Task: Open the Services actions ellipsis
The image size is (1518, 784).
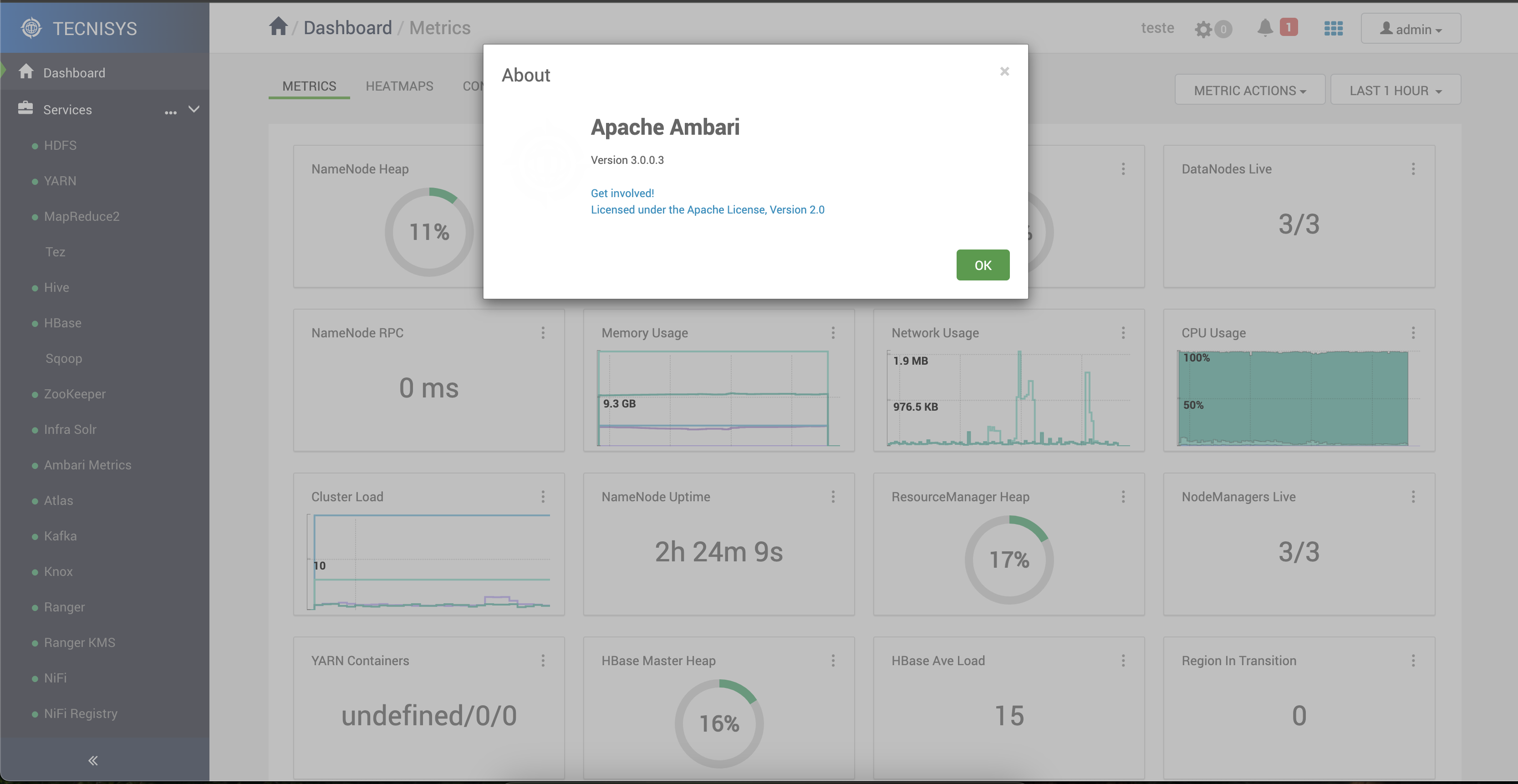Action: (x=171, y=112)
